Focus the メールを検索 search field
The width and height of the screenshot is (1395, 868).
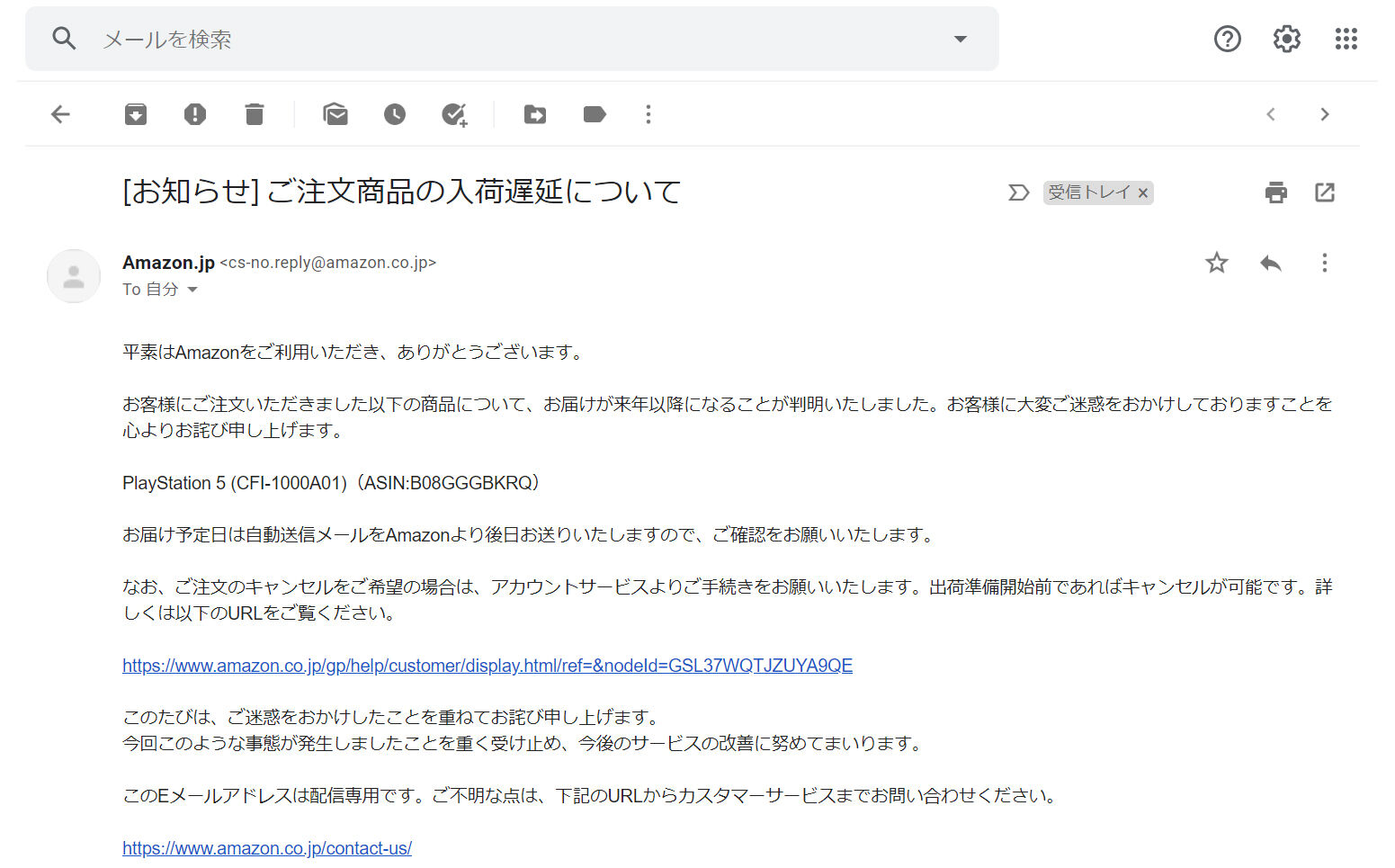coord(513,39)
